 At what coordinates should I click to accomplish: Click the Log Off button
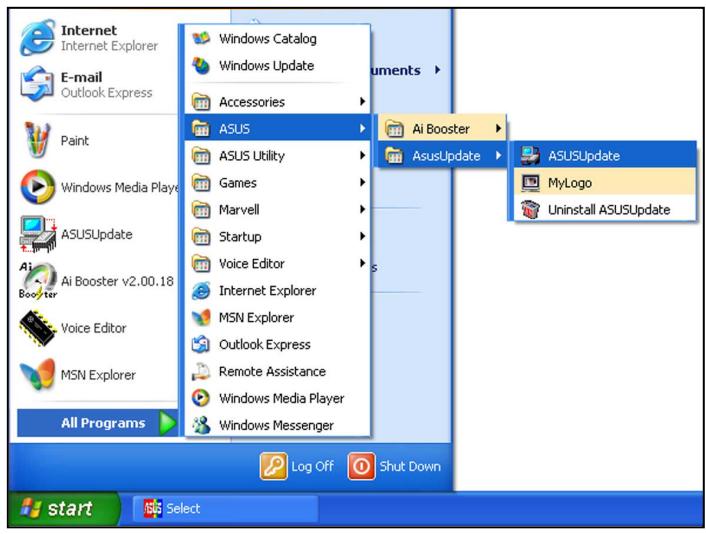coord(297,466)
